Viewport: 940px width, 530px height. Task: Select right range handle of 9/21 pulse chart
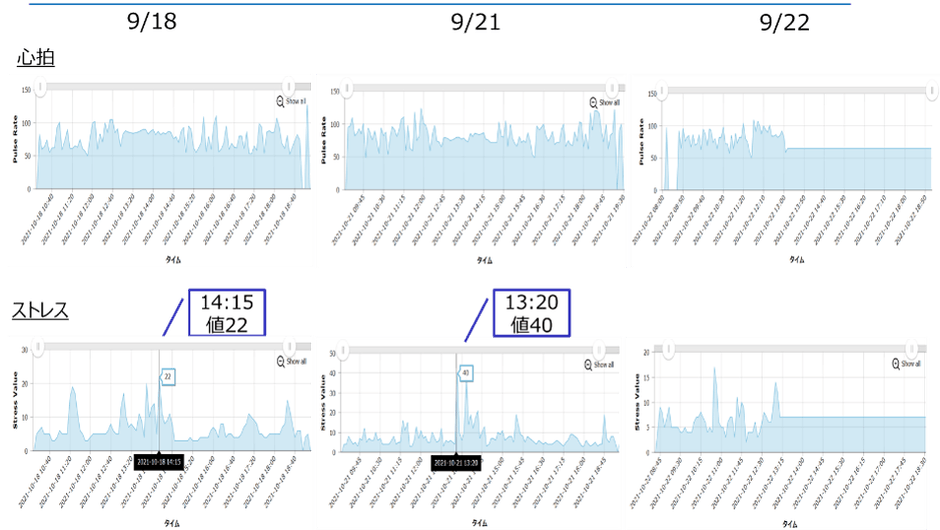611,88
